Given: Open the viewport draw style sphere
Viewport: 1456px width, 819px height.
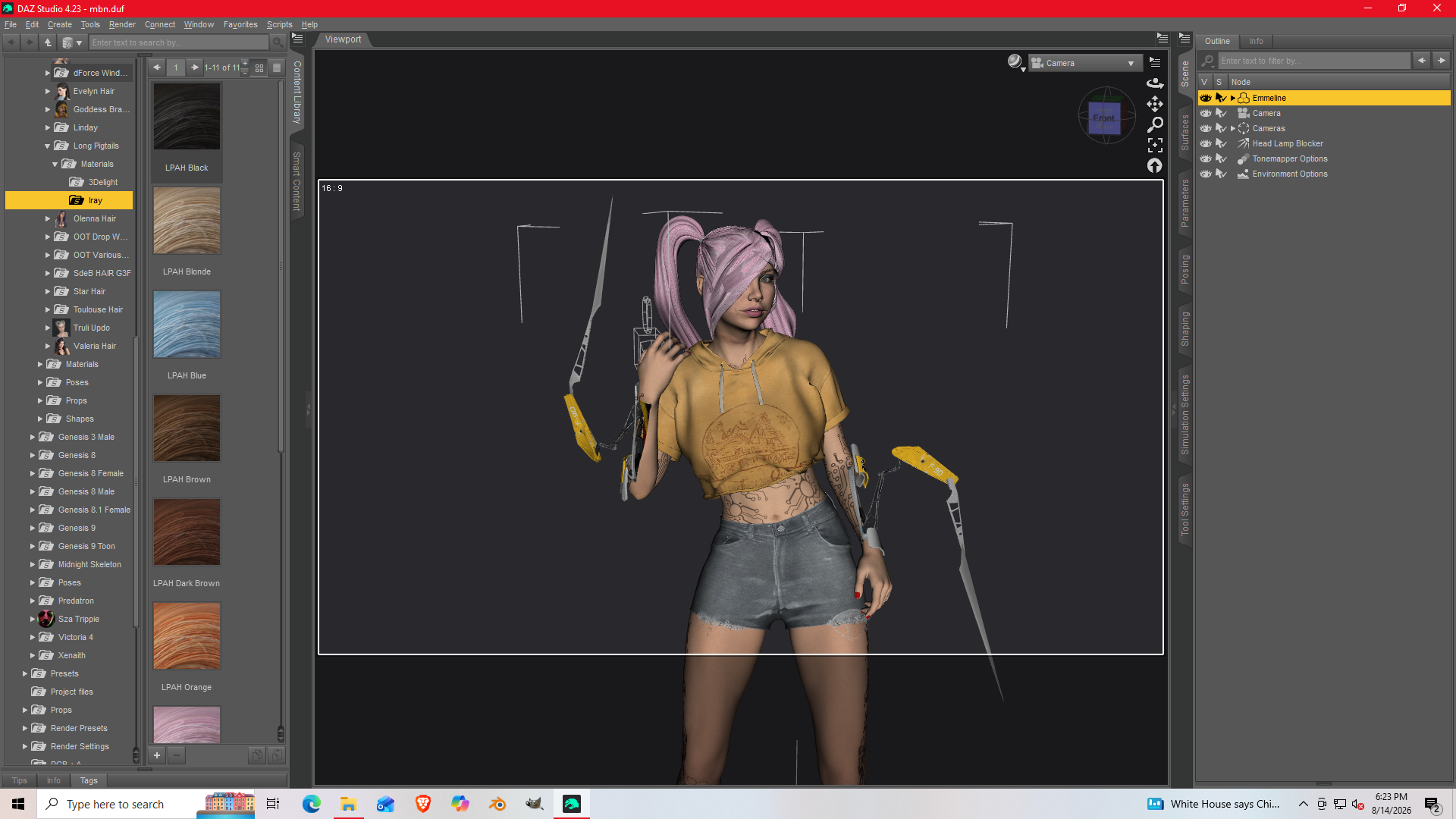Looking at the screenshot, I should (x=1015, y=62).
